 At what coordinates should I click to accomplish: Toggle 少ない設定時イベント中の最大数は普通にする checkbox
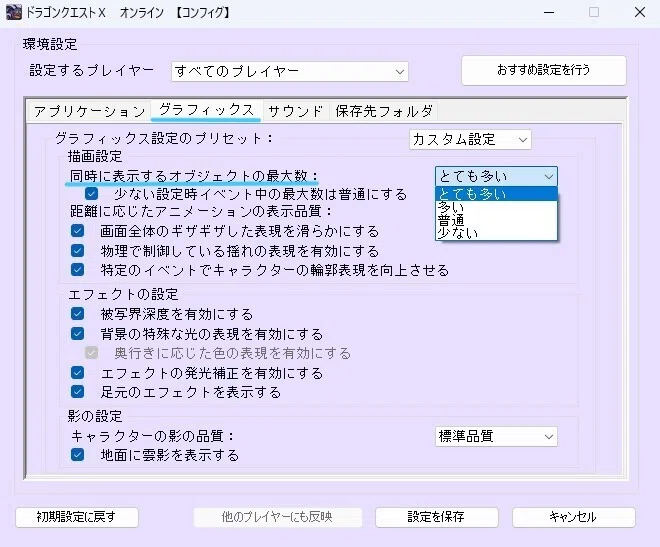[91, 194]
